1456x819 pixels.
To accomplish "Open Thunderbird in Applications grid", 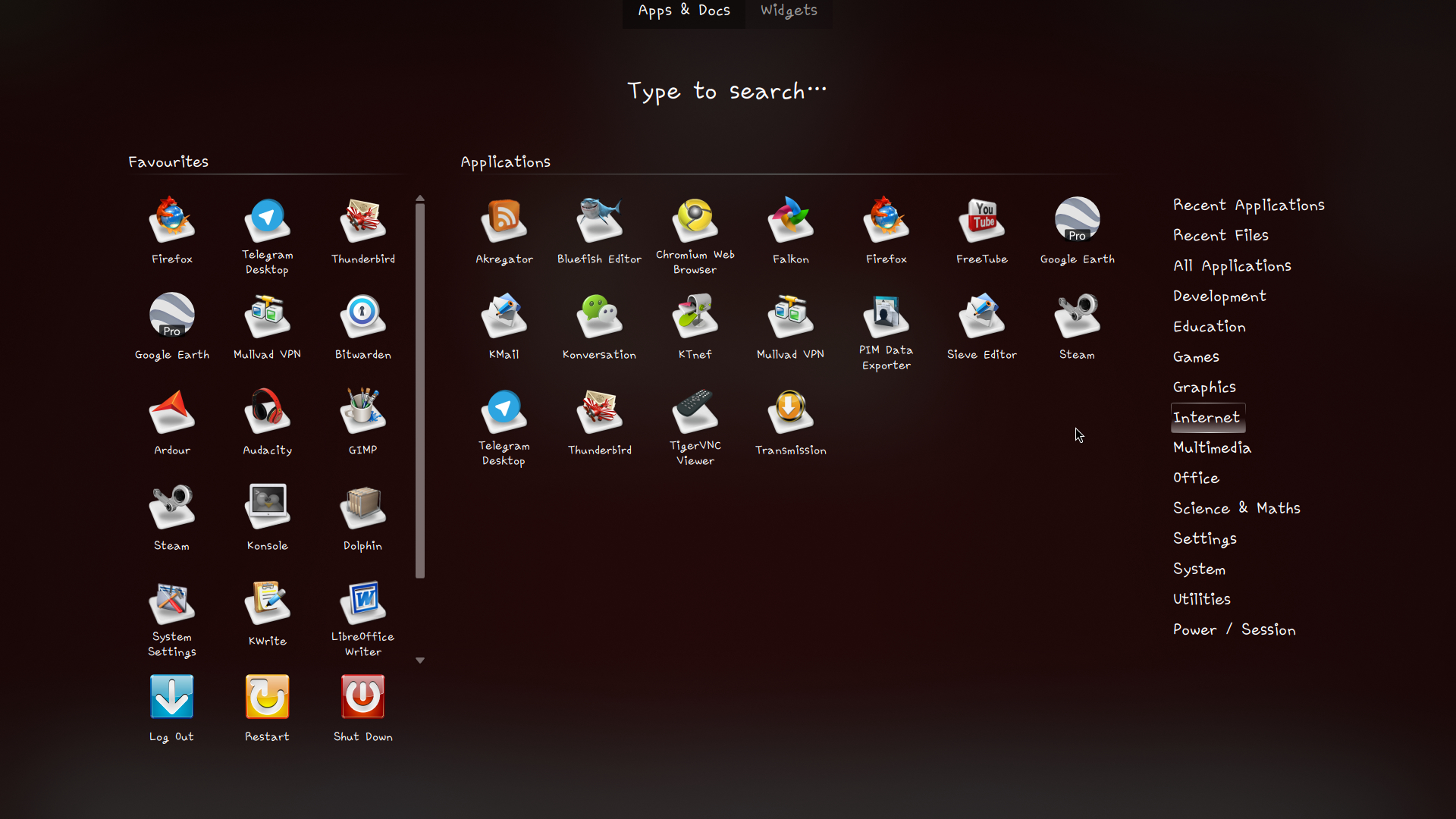I will tap(600, 422).
